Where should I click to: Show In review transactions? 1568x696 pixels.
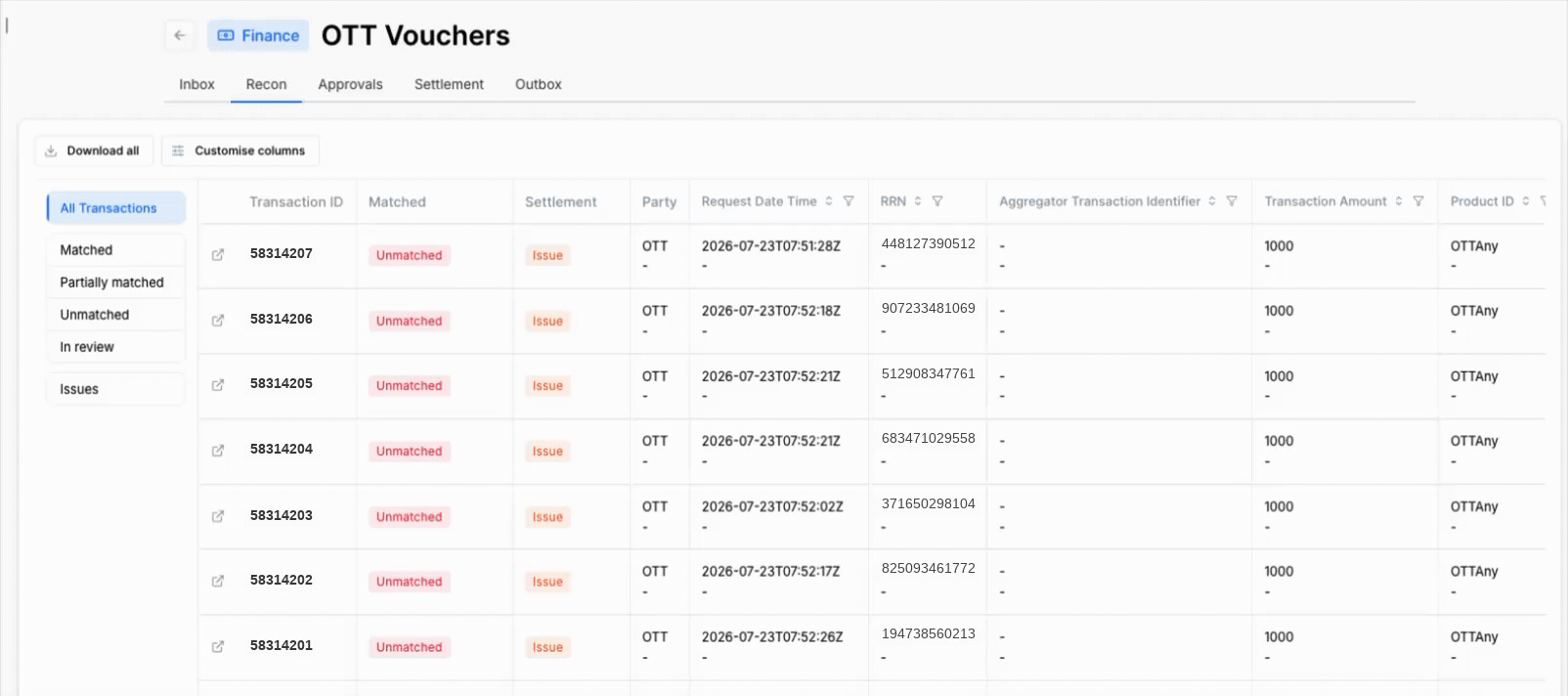tap(116, 347)
